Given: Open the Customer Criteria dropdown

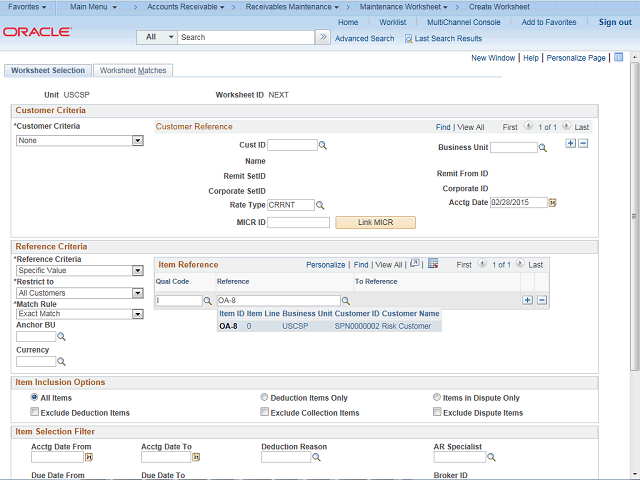Looking at the screenshot, I should pyautogui.click(x=138, y=141).
